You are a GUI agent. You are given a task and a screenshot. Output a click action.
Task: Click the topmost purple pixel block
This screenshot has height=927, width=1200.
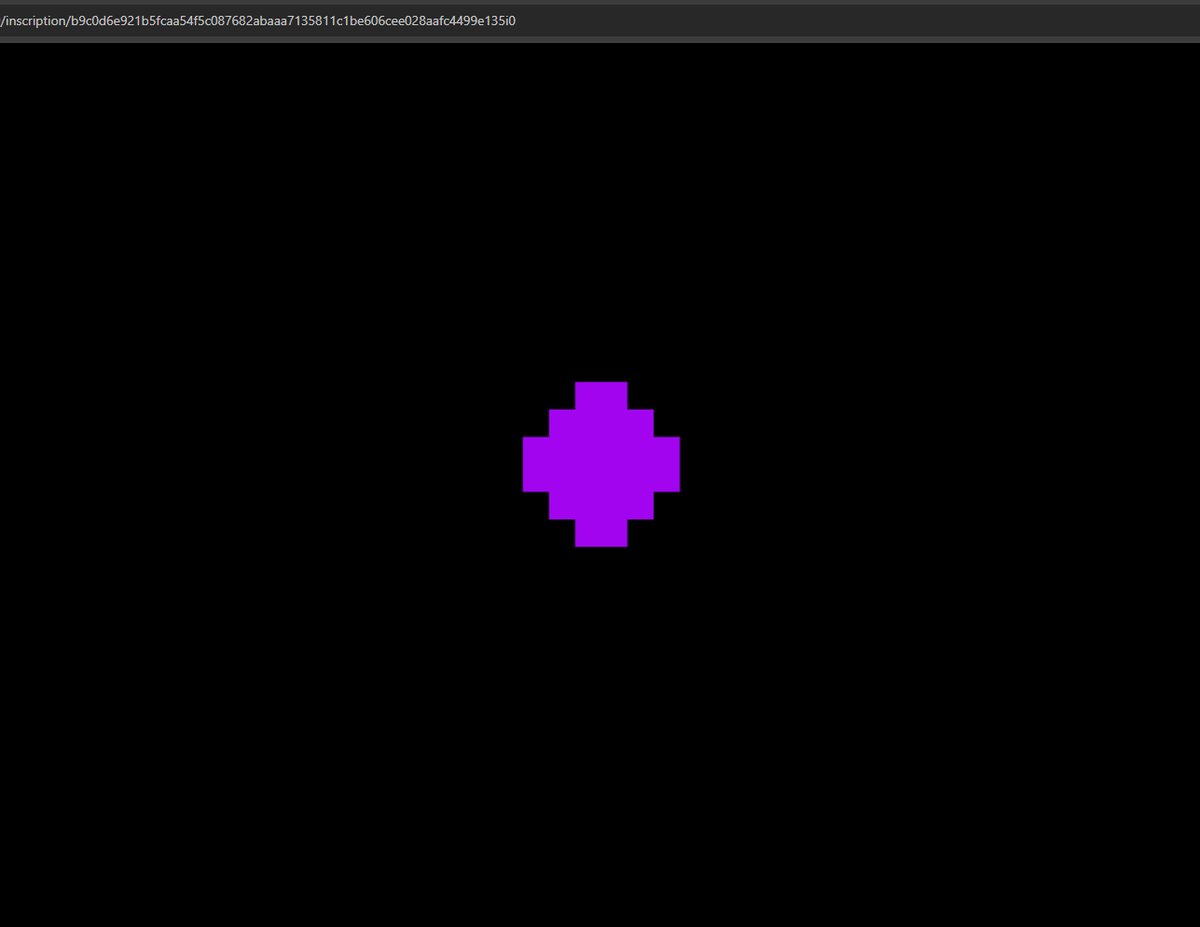(x=600, y=395)
